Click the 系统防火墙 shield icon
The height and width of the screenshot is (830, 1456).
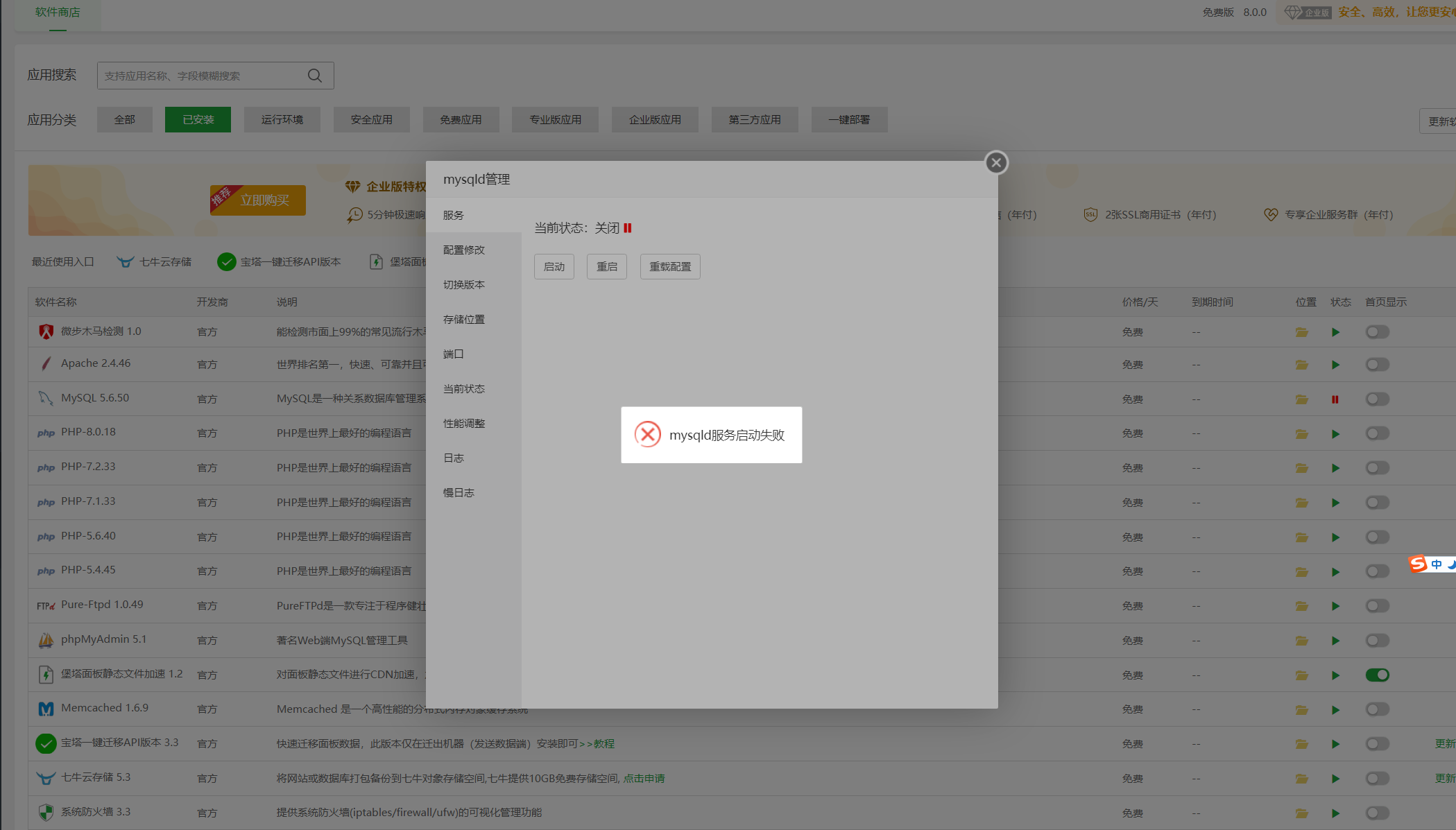coord(46,812)
